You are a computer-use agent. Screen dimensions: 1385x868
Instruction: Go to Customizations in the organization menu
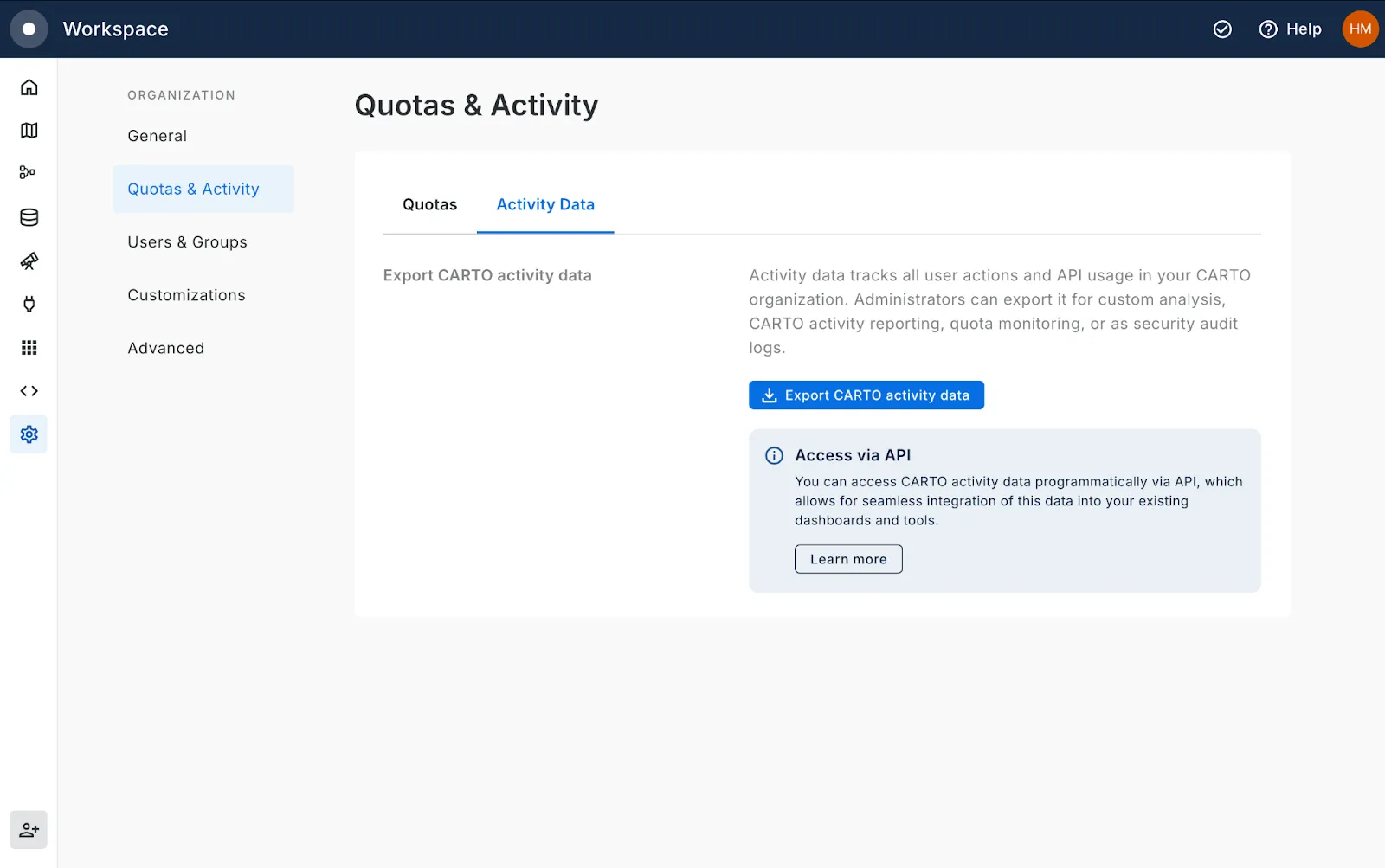pyautogui.click(x=185, y=294)
